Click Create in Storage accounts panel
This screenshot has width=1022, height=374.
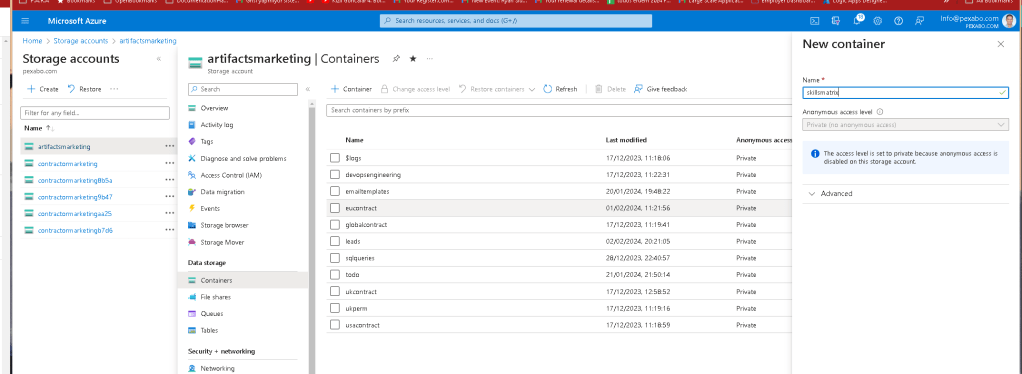tap(42, 89)
